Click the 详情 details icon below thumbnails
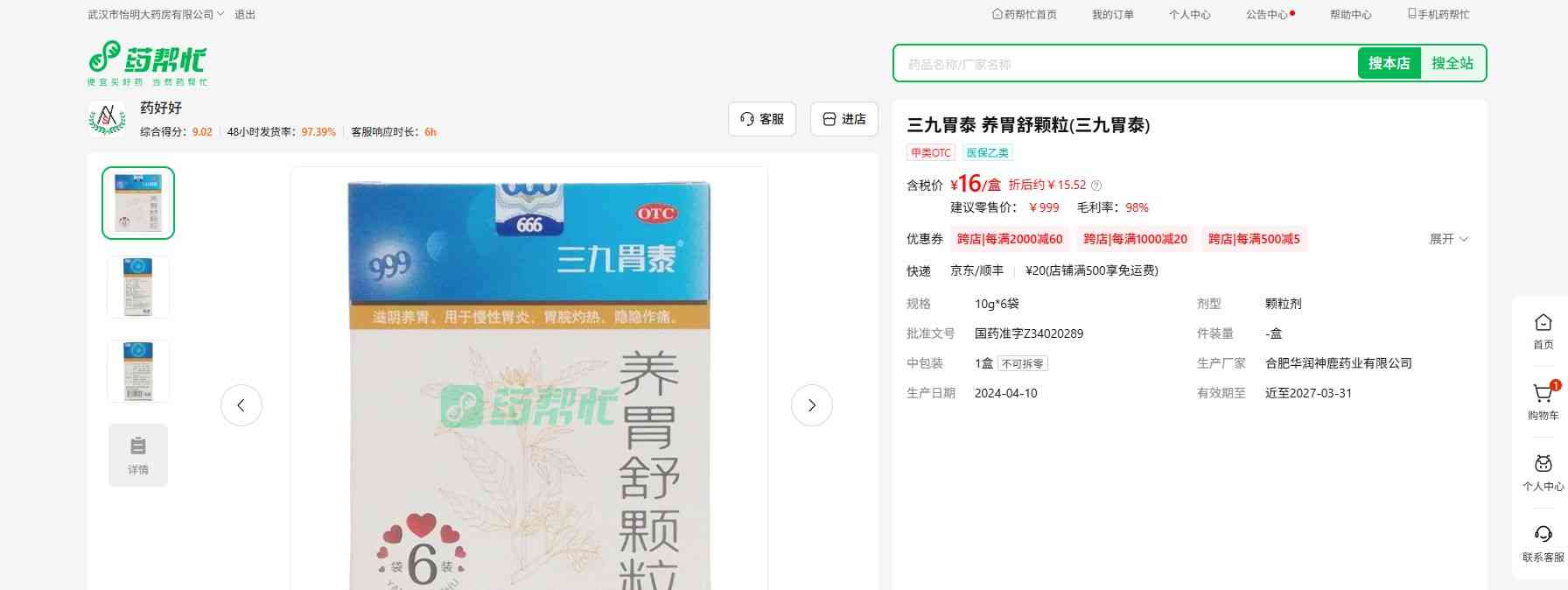The height and width of the screenshot is (590, 1568). tap(138, 454)
